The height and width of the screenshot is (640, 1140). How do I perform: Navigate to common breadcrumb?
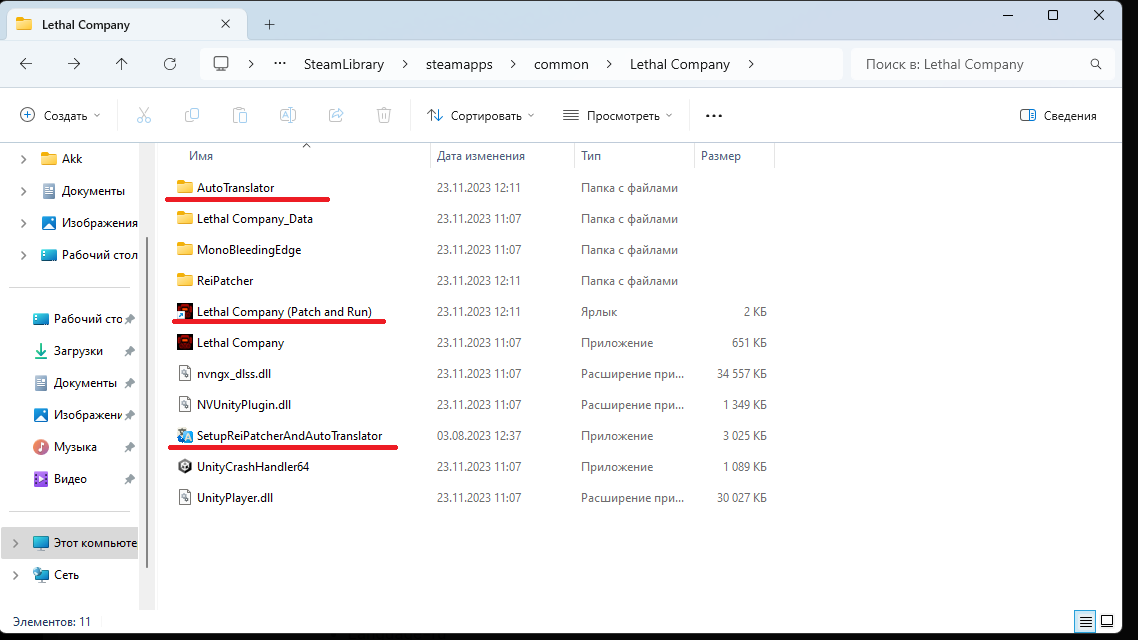561,64
